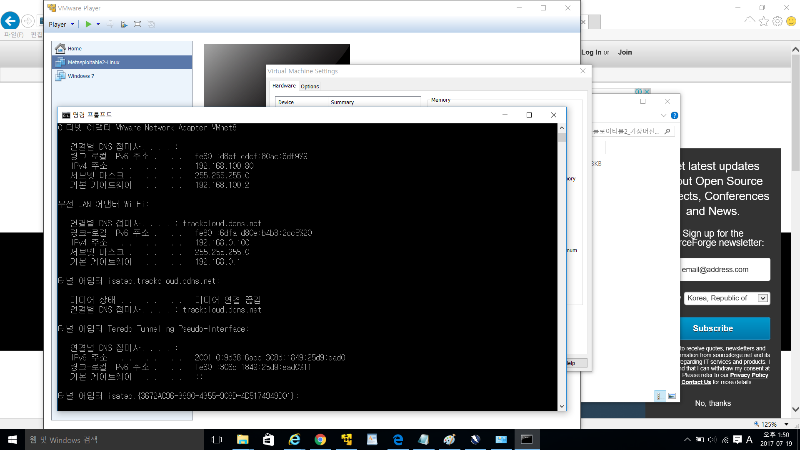Open File Explorer from the taskbar
The image size is (800, 450).
(242, 439)
